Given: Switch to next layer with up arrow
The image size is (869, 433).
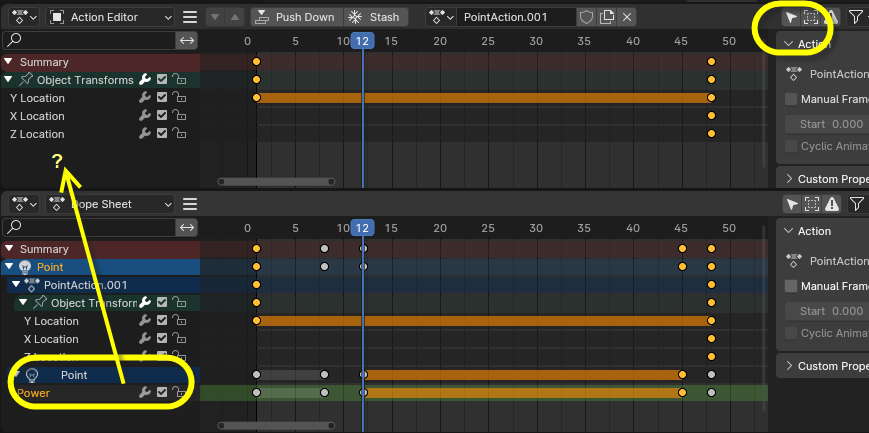Looking at the screenshot, I should click(x=234, y=17).
